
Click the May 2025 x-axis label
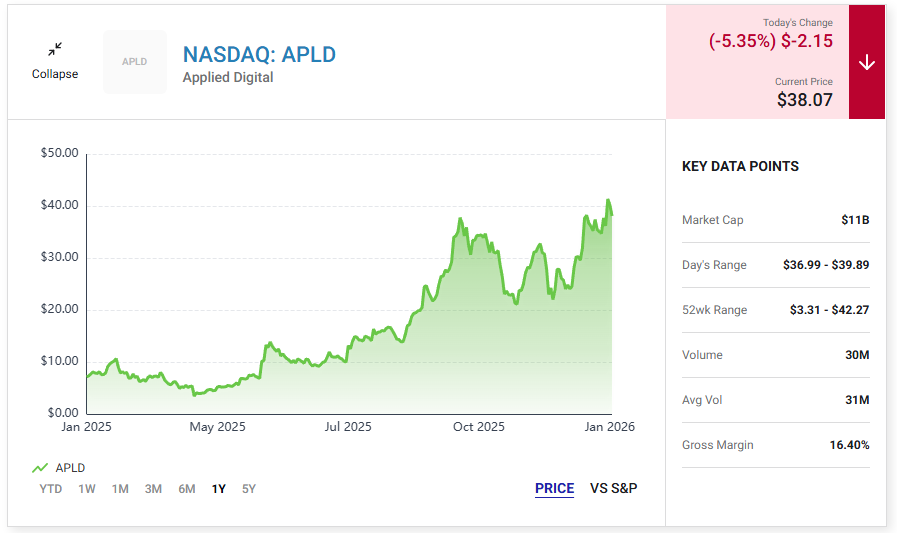point(217,427)
